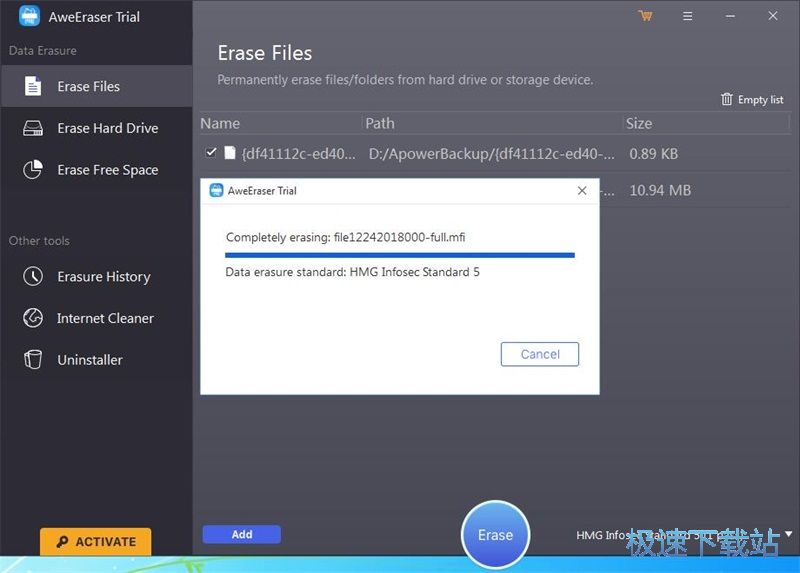Open the hamburger menu icon
Viewport: 800px width, 573px height.
click(688, 16)
